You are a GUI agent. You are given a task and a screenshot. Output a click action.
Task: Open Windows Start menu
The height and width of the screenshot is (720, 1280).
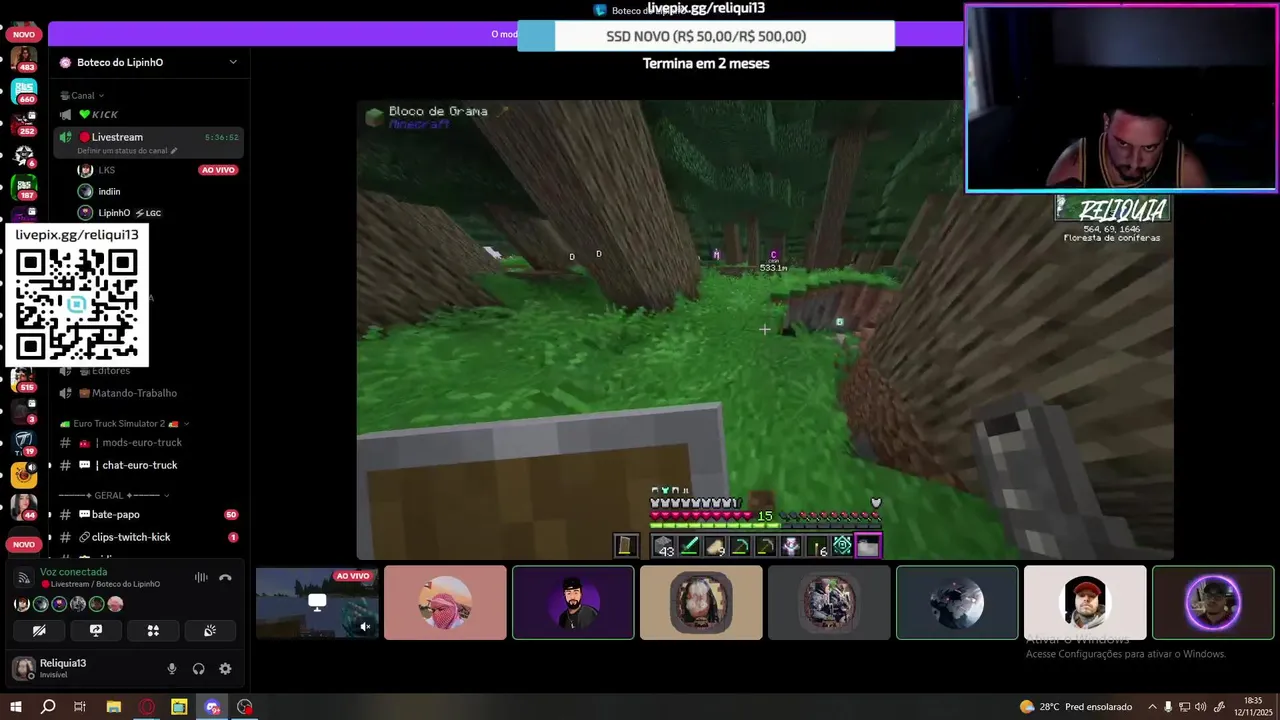16,707
